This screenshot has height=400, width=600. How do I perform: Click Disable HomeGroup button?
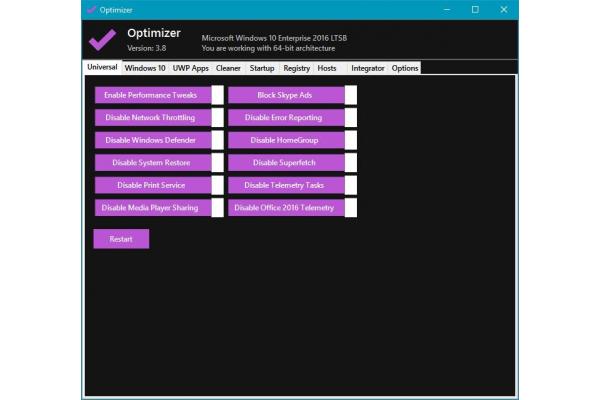coord(286,140)
